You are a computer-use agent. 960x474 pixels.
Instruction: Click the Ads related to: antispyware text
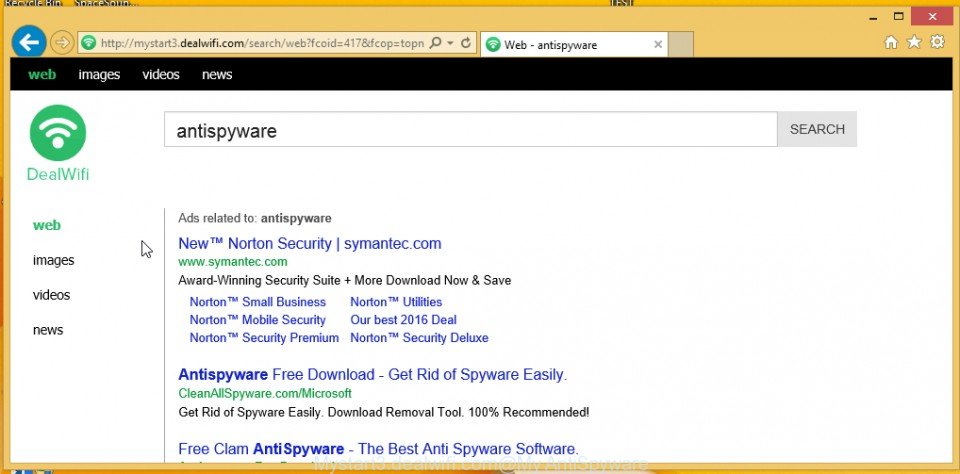tap(255, 218)
